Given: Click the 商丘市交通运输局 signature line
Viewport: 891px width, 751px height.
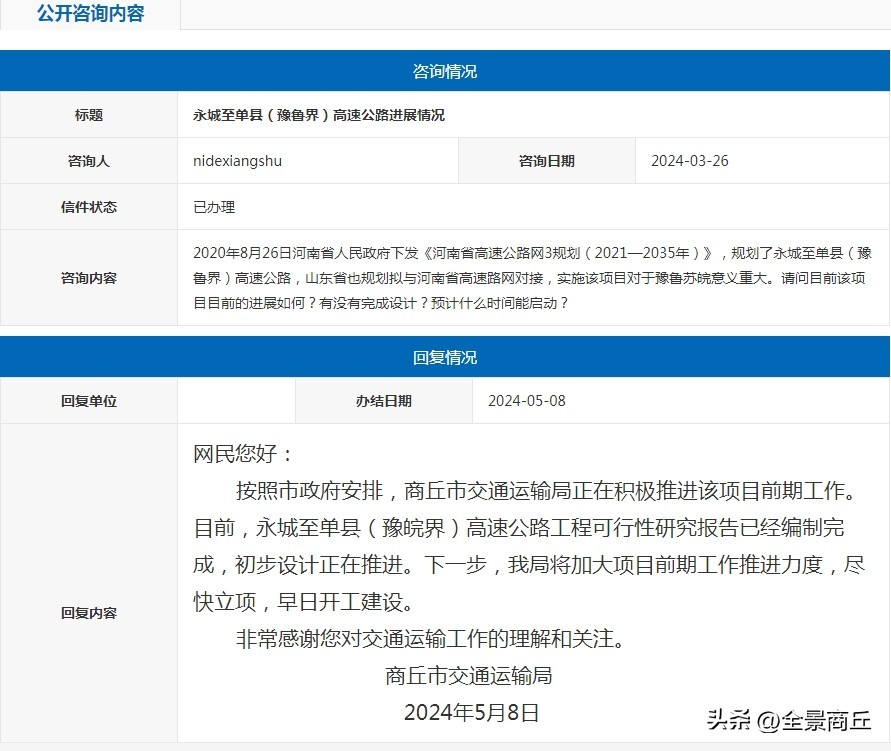Looking at the screenshot, I should pos(469,676).
